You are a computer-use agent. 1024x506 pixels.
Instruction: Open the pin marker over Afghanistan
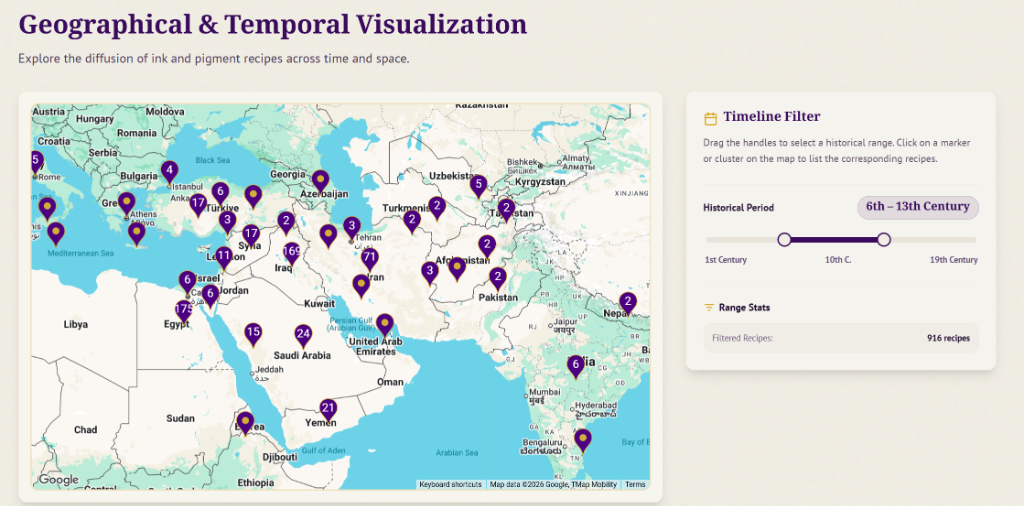pos(457,268)
